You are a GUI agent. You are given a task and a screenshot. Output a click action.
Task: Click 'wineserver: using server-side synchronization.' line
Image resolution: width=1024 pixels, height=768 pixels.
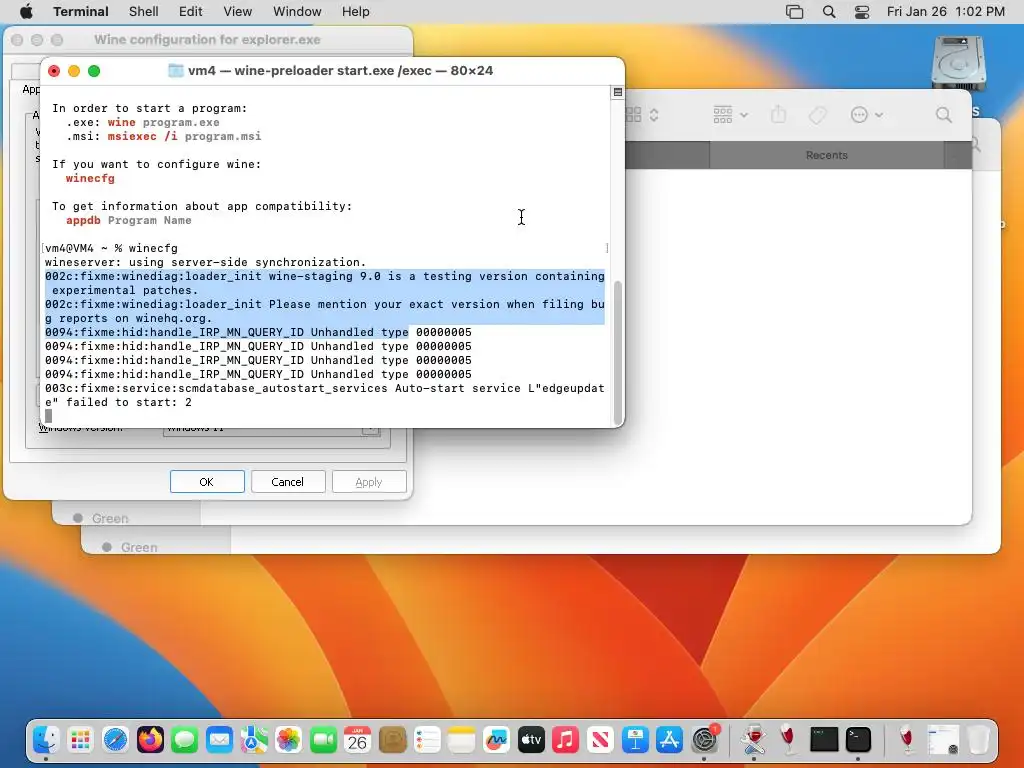coord(206,262)
